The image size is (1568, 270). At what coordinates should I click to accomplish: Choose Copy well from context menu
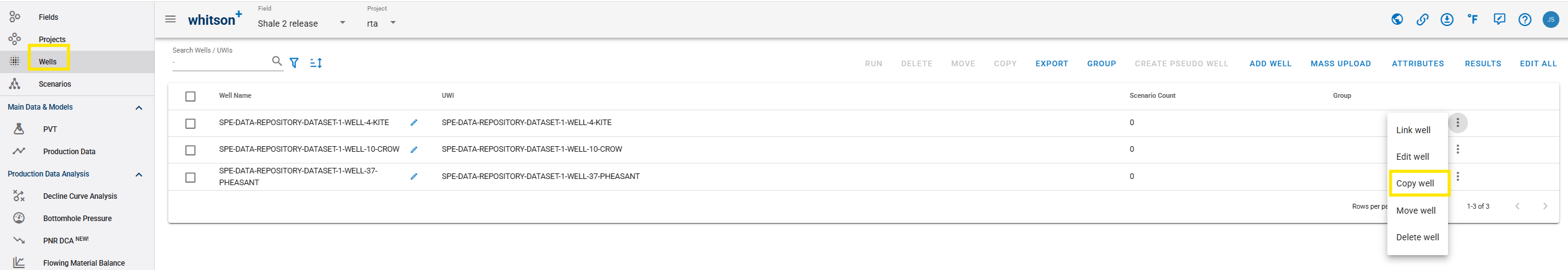[1415, 183]
